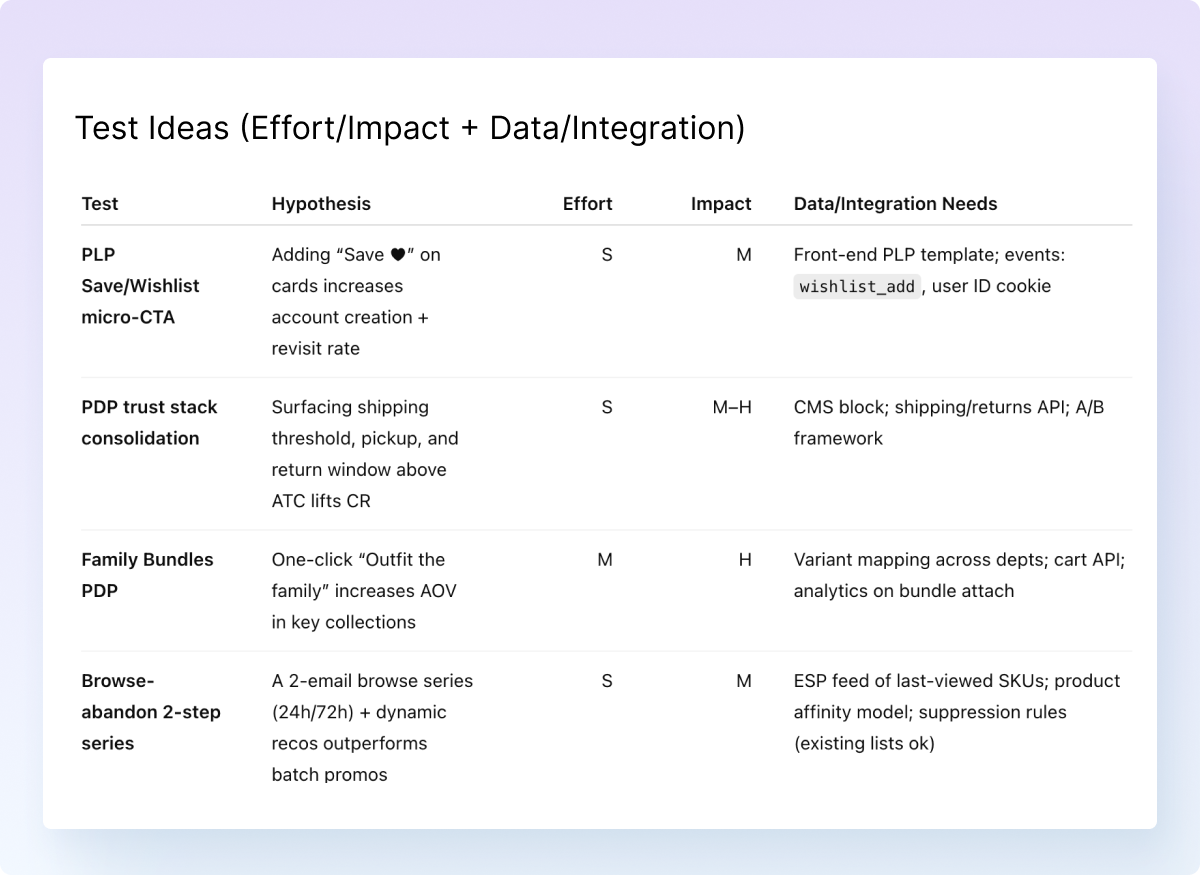1200x875 pixels.
Task: Click the M–H impact value for PDP trust stack
Action: pos(732,408)
